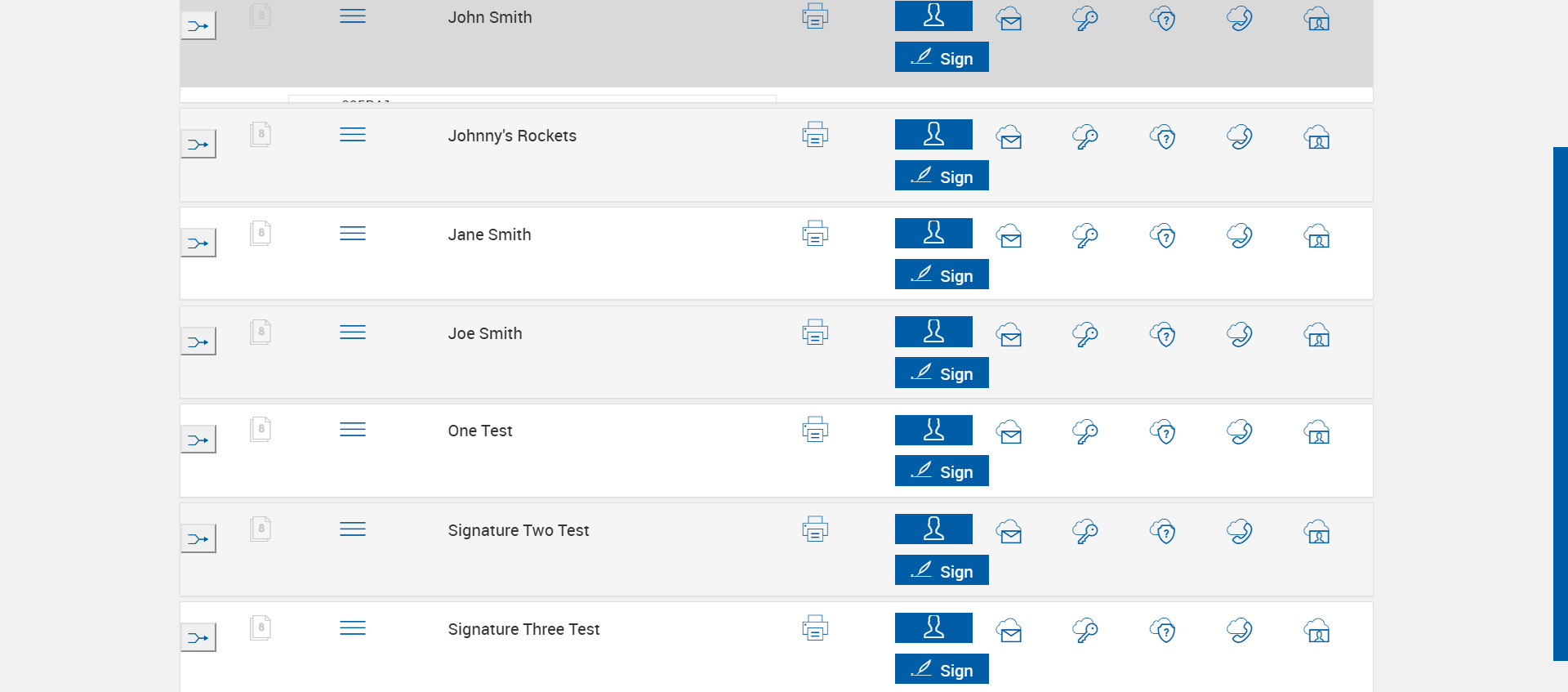Click the merge-arrow button beside Signature Two Test
The width and height of the screenshot is (1568, 692).
(198, 539)
